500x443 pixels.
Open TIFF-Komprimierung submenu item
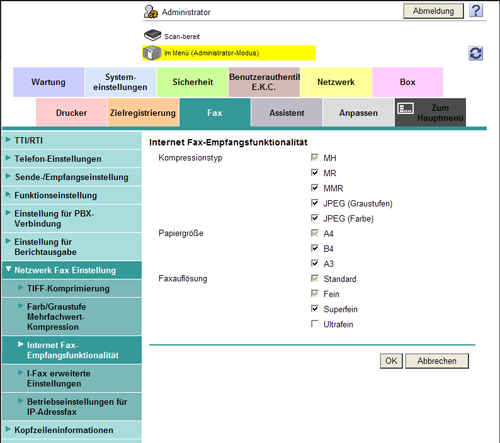coord(72,289)
